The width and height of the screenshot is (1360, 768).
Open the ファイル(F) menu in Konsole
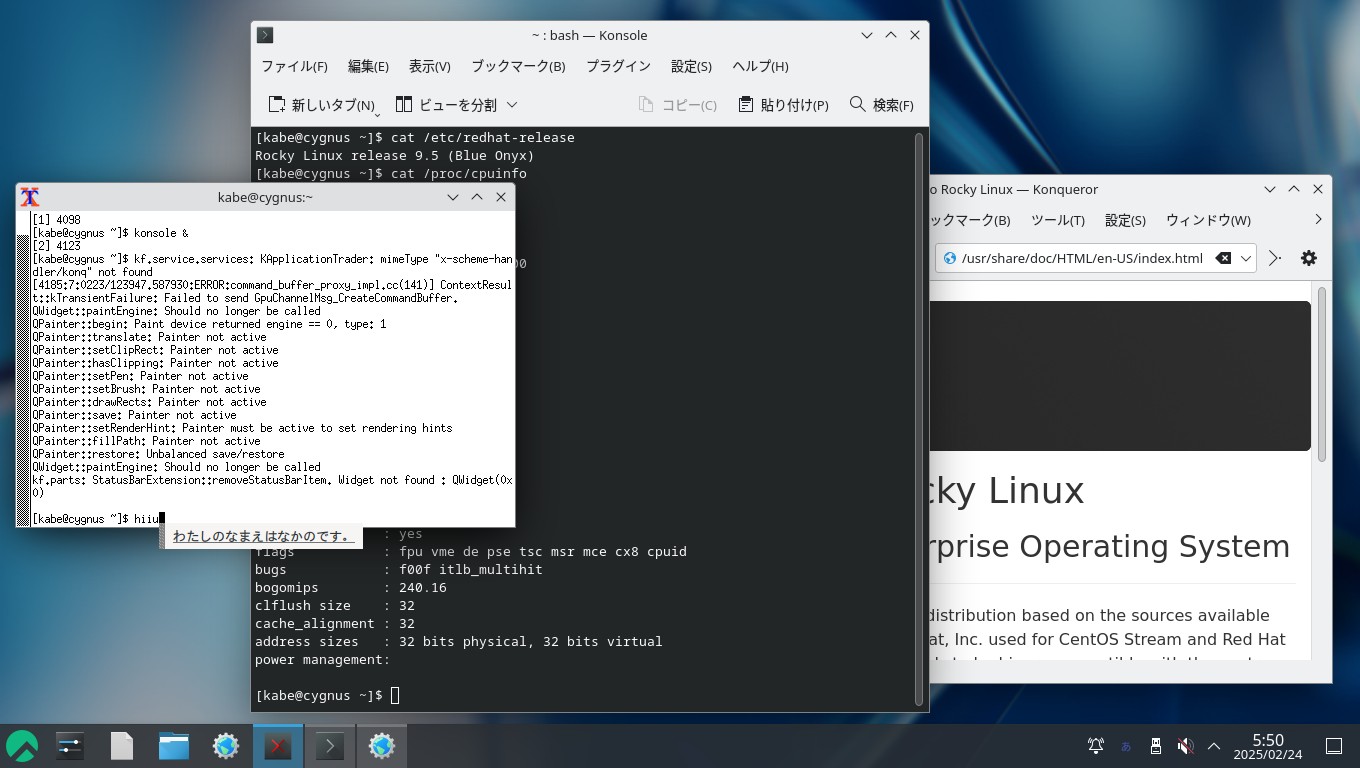pos(294,66)
